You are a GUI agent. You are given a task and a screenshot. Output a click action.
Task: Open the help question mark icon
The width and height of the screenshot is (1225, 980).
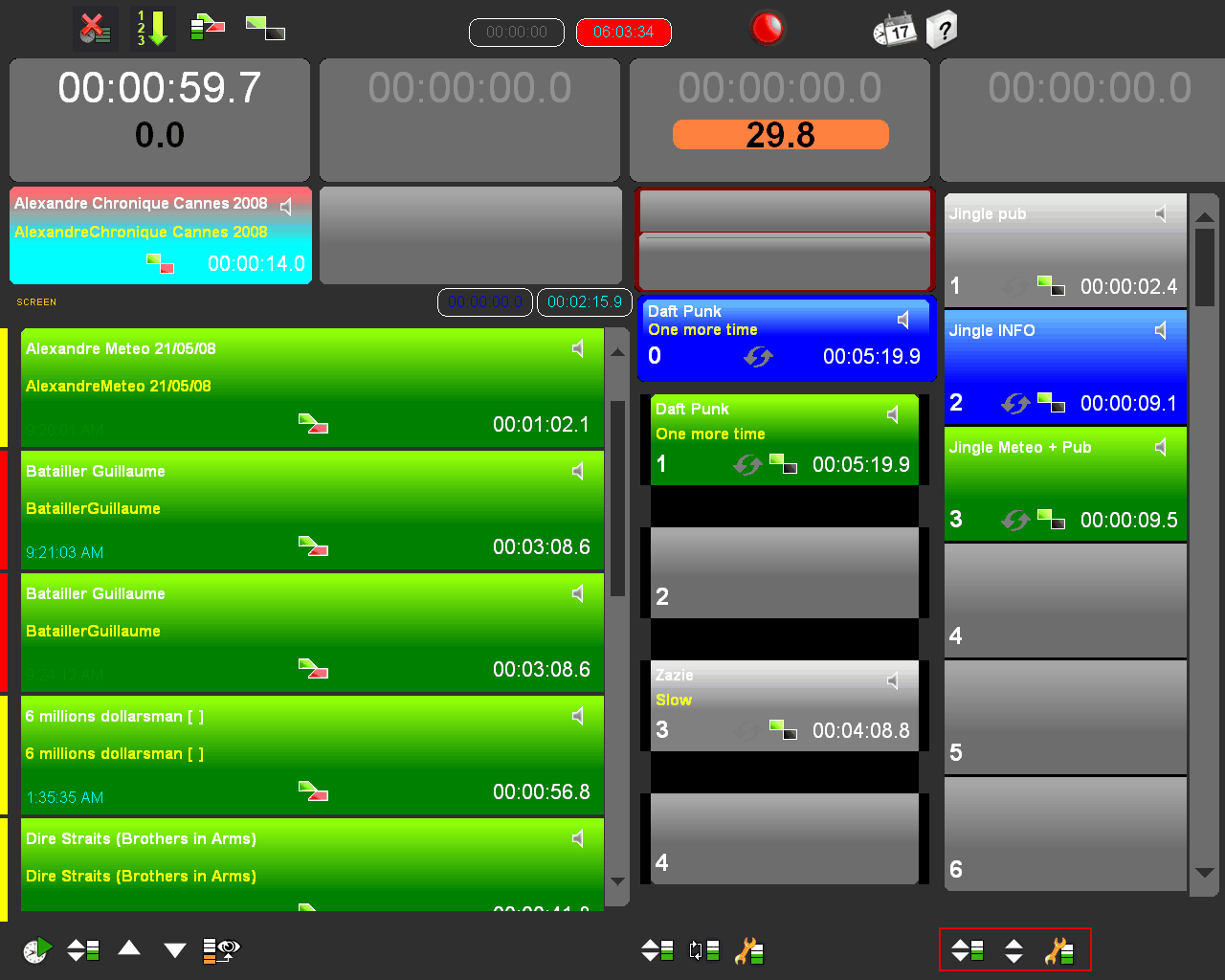942,30
